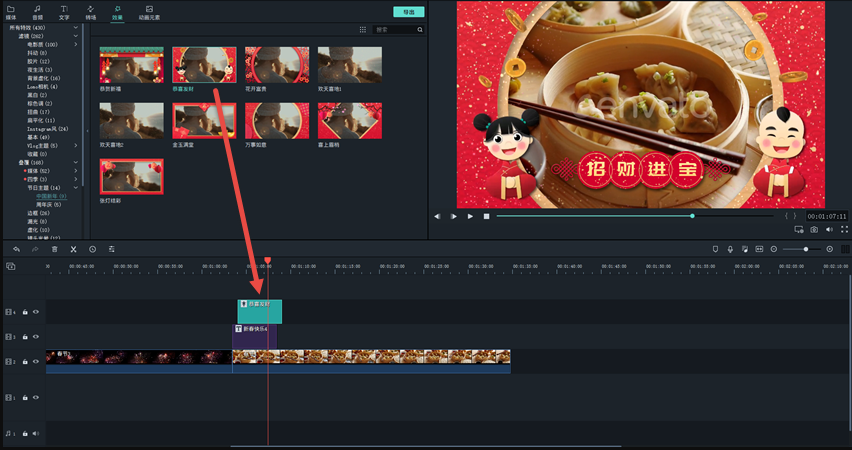This screenshot has height=450, width=852.
Task: Select 中国新年 (9) category
Action: coord(51,196)
